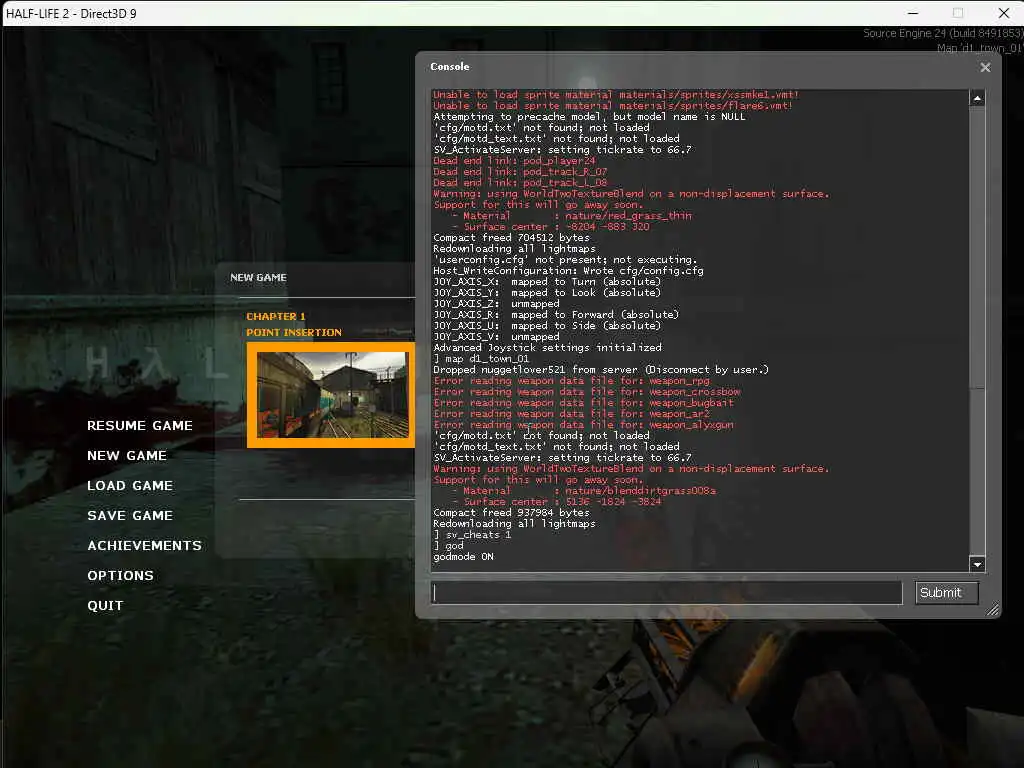Click the 'POINT INSERTION' chapter title
Viewport: 1024px width, 768px height.
point(294,332)
